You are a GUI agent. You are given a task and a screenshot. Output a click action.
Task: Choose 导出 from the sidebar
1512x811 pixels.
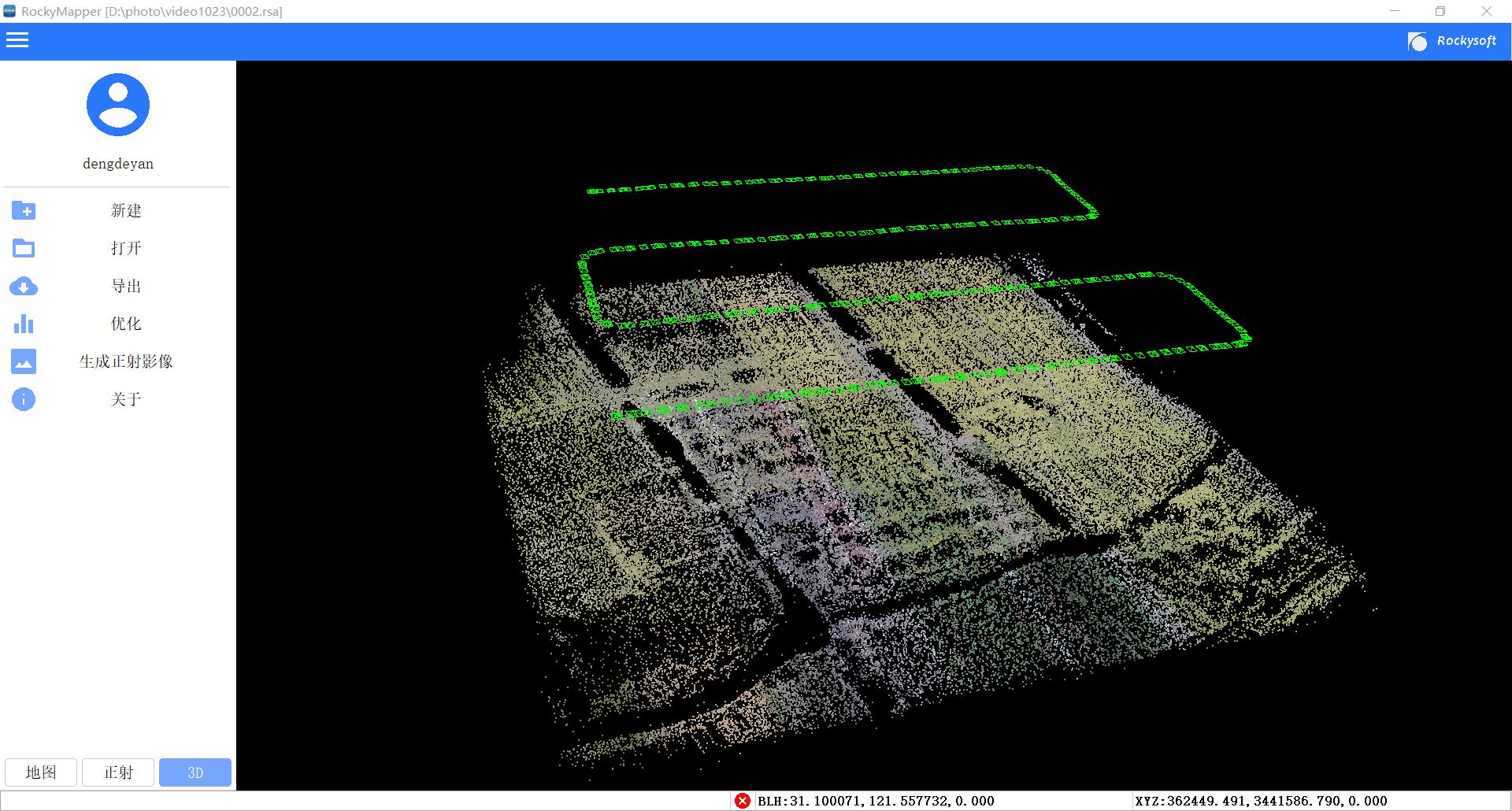click(x=126, y=286)
